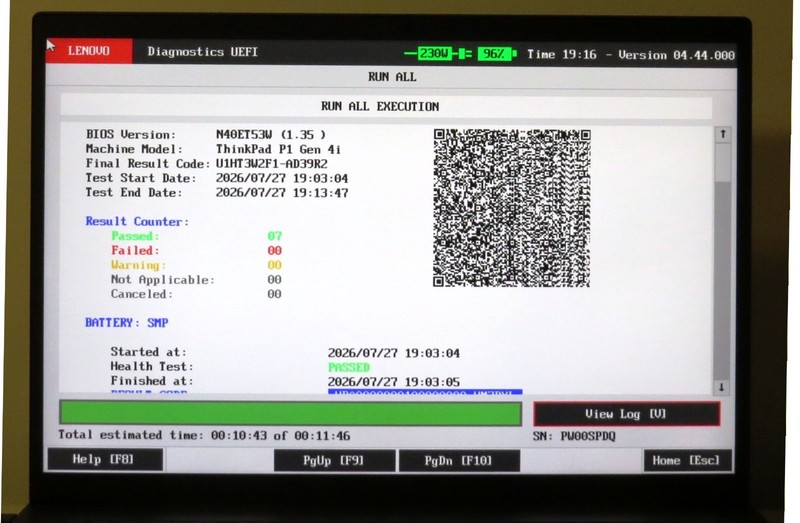This screenshot has width=800, height=523.
Task: Click the Result Counter heading
Action: pyautogui.click(x=137, y=221)
